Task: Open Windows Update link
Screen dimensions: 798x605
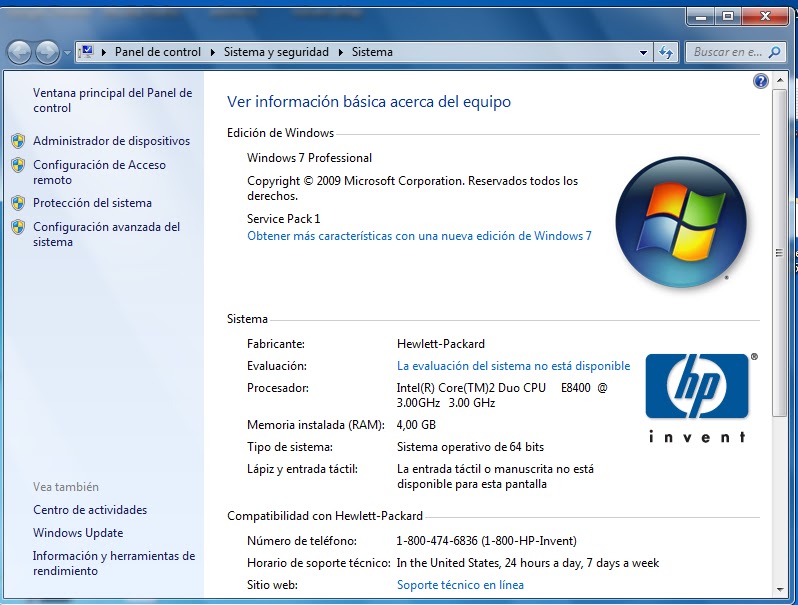Action: pyautogui.click(x=78, y=533)
